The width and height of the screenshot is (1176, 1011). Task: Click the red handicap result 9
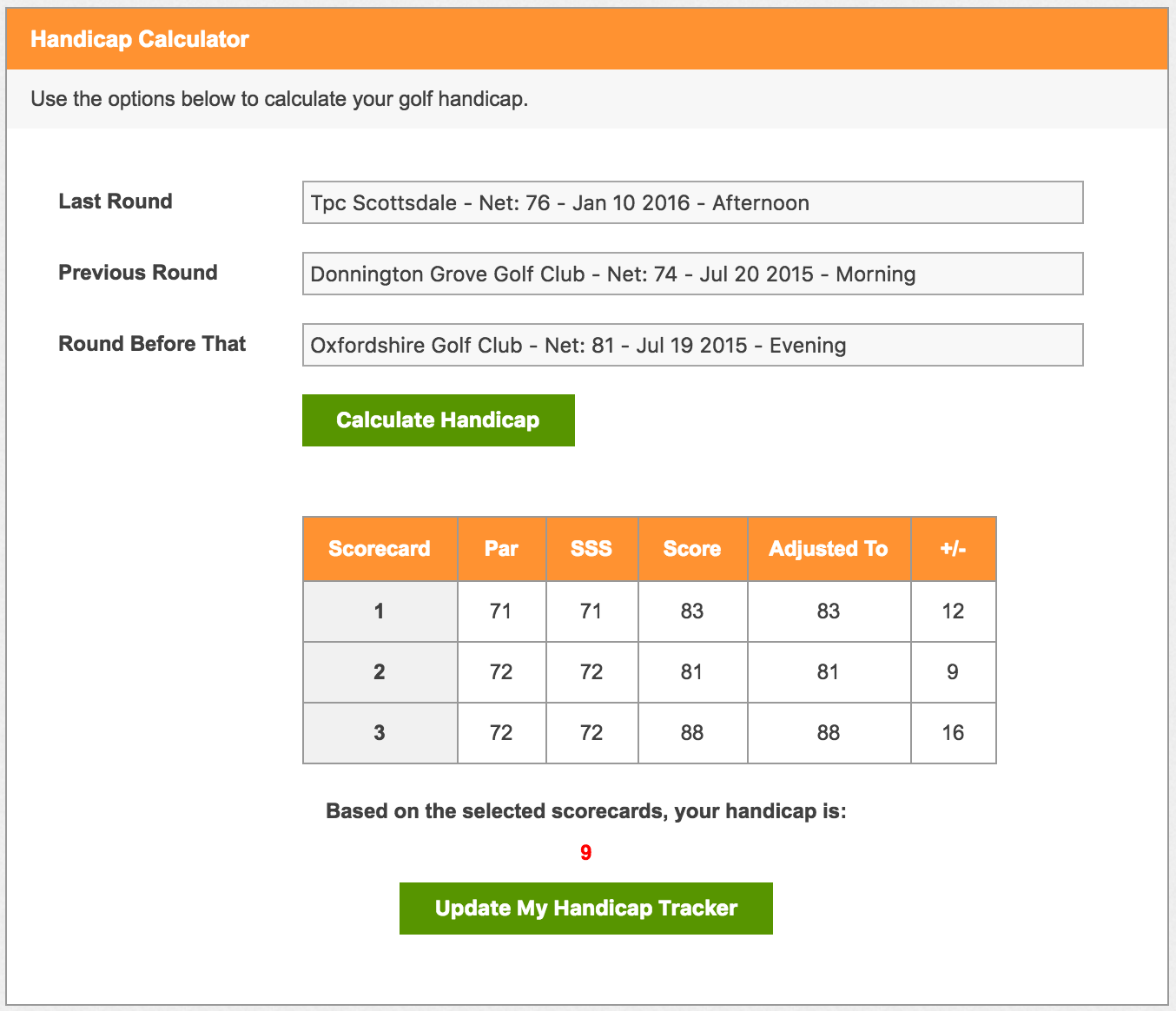click(586, 853)
